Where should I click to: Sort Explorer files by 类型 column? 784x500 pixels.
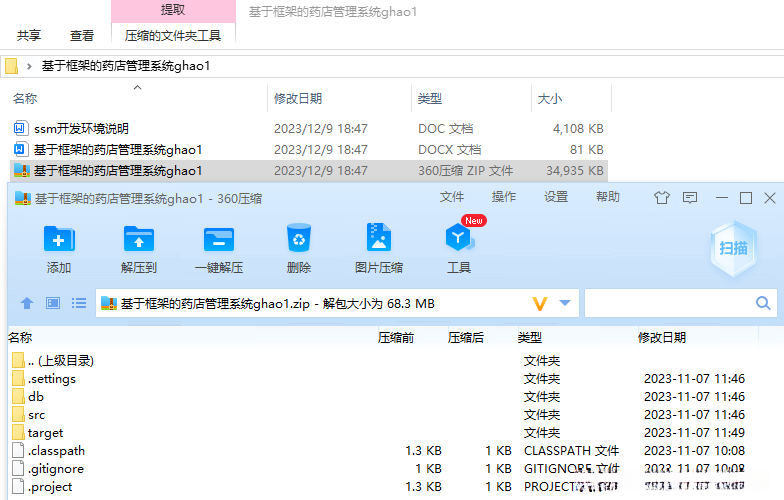tap(430, 98)
